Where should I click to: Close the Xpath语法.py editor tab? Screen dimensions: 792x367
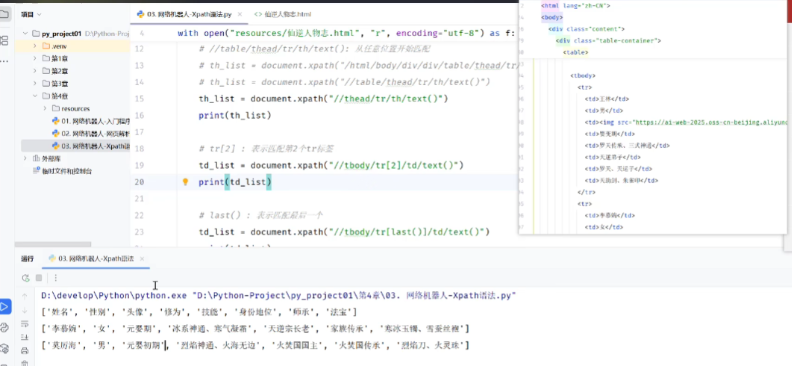(239, 15)
